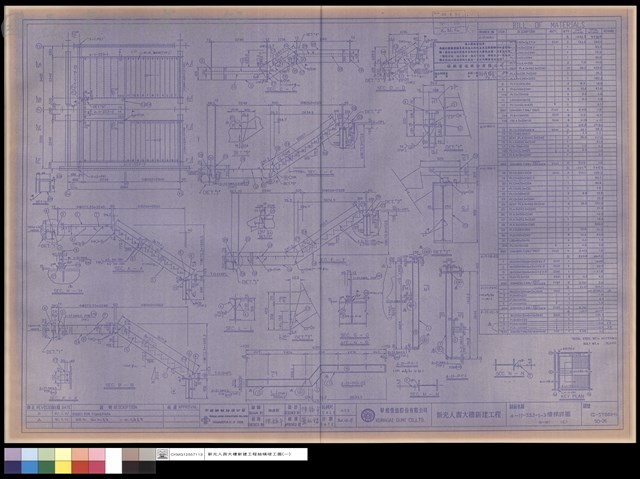Pick the light blue calibration swatch
Viewport: 640px width, 479px height.
click(30, 455)
